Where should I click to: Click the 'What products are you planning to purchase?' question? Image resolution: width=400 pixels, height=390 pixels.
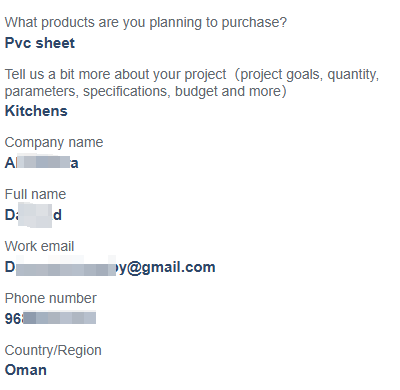[146, 23]
